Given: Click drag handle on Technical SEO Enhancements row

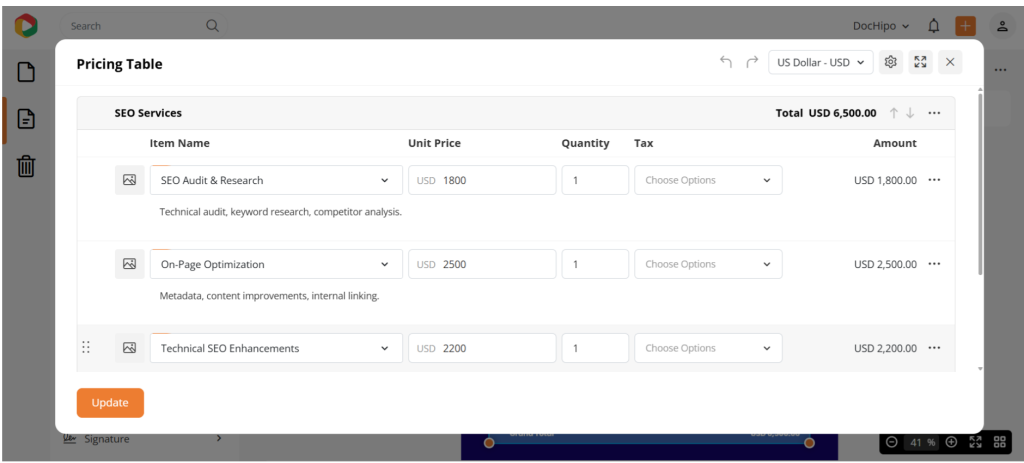Looking at the screenshot, I should coord(86,348).
